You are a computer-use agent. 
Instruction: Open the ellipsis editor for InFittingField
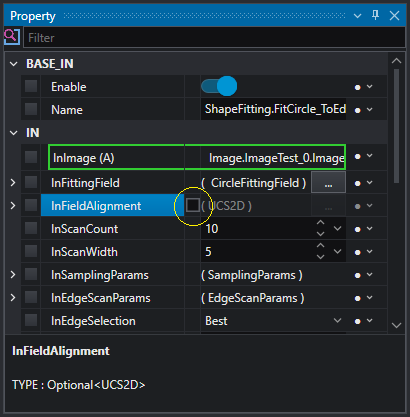[328, 182]
